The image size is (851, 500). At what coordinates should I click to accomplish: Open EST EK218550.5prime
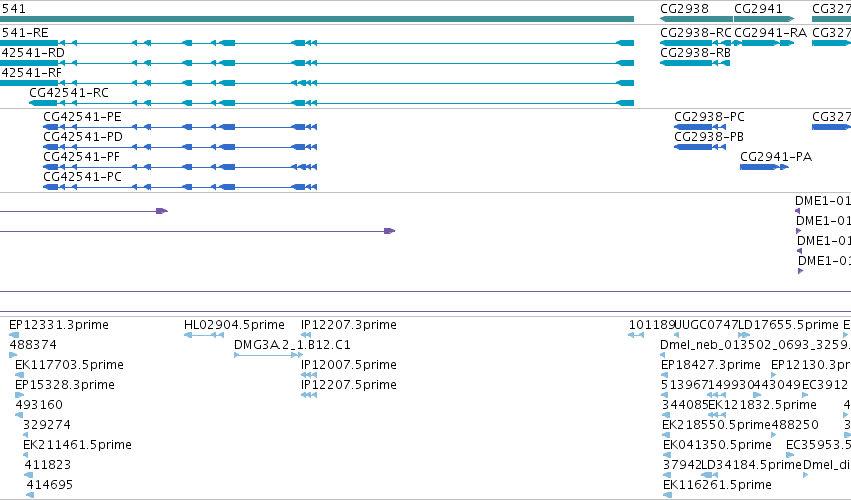(717, 425)
